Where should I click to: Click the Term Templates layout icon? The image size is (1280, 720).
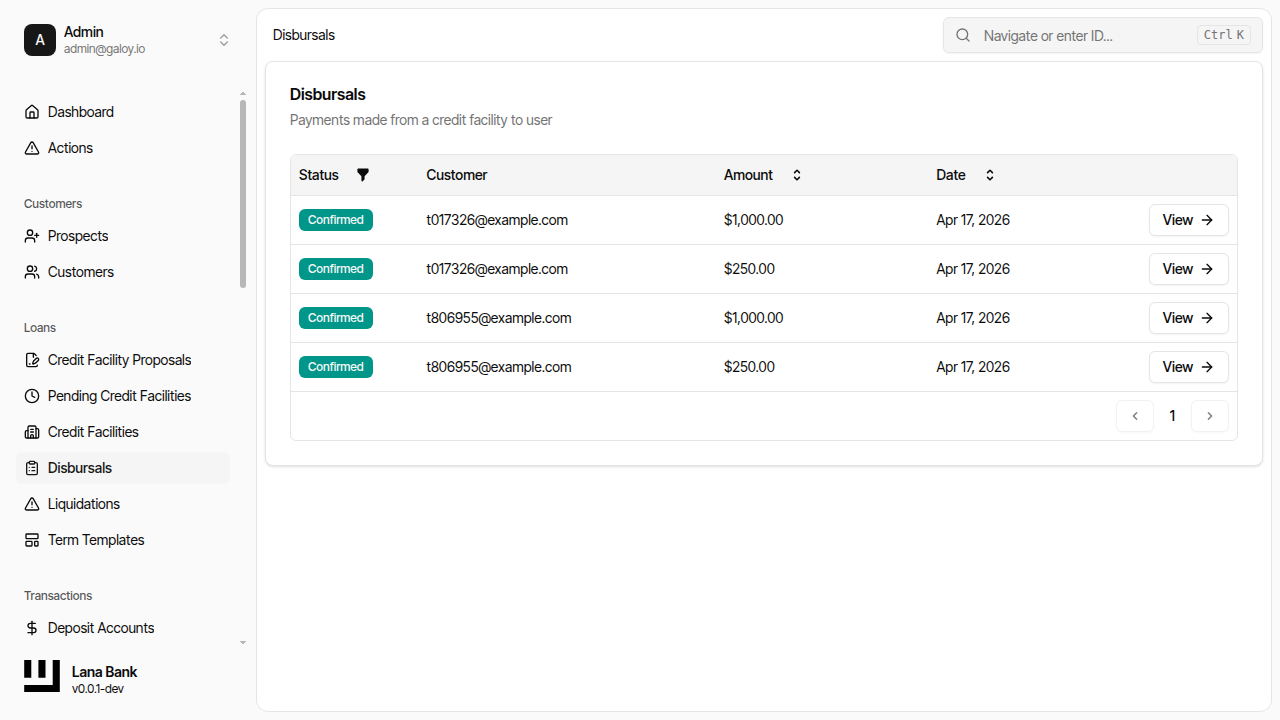[32, 540]
